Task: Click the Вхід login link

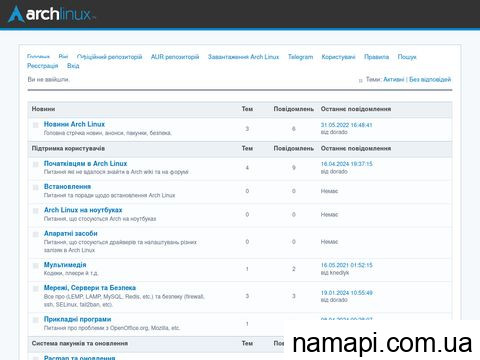Action: pyautogui.click(x=73, y=66)
